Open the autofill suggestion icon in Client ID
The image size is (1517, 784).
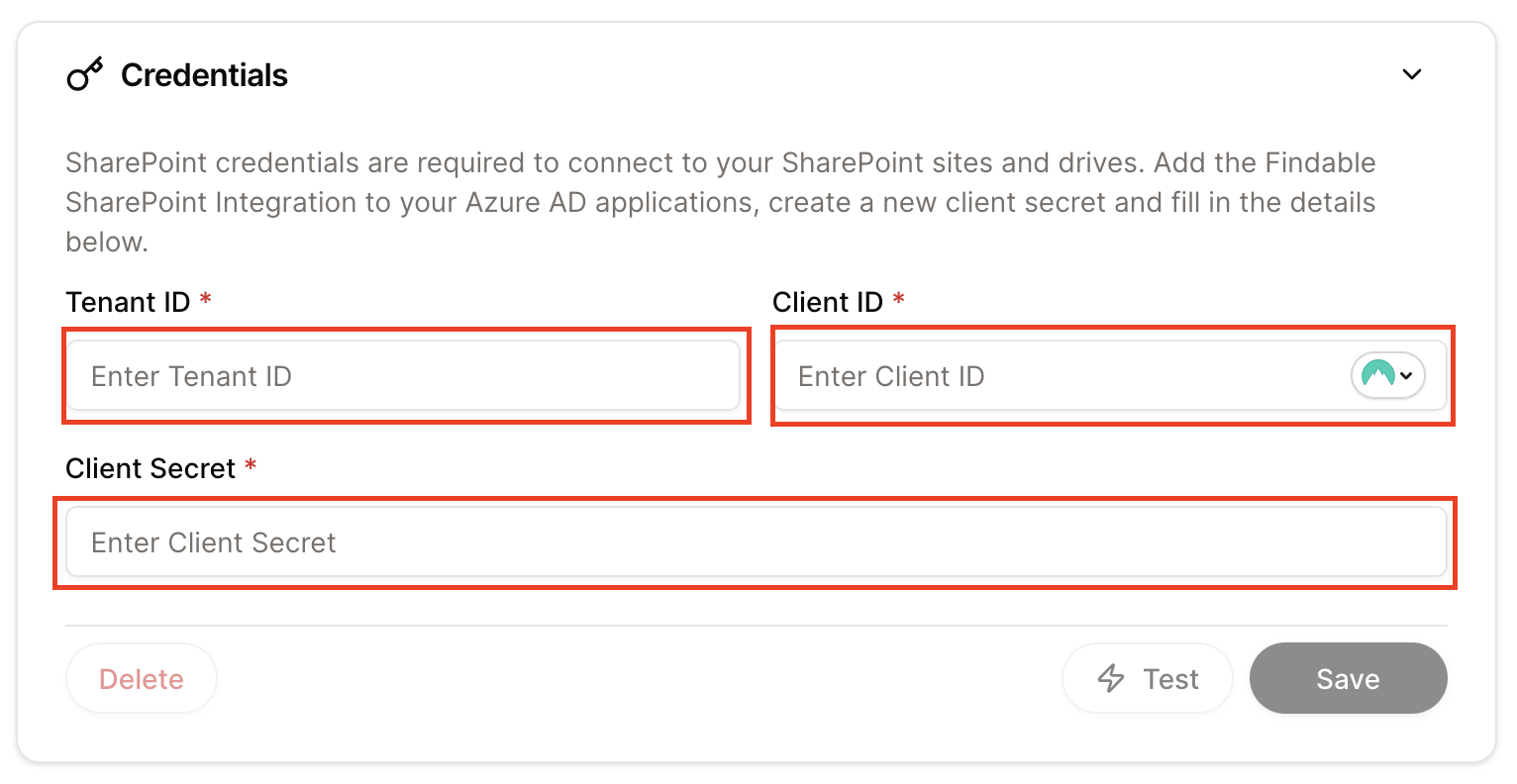[x=1388, y=375]
